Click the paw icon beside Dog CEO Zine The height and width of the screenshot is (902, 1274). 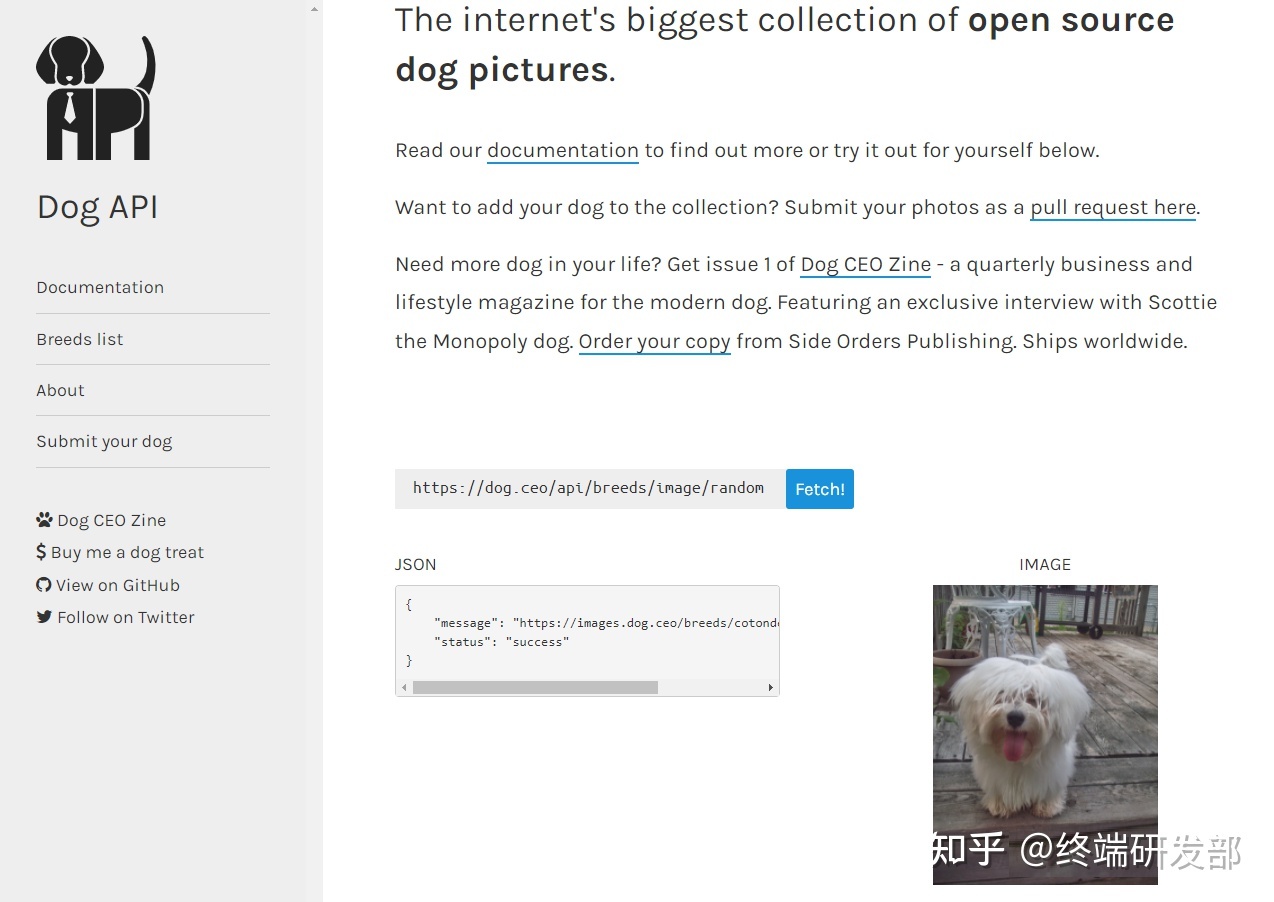pyautogui.click(x=44, y=520)
